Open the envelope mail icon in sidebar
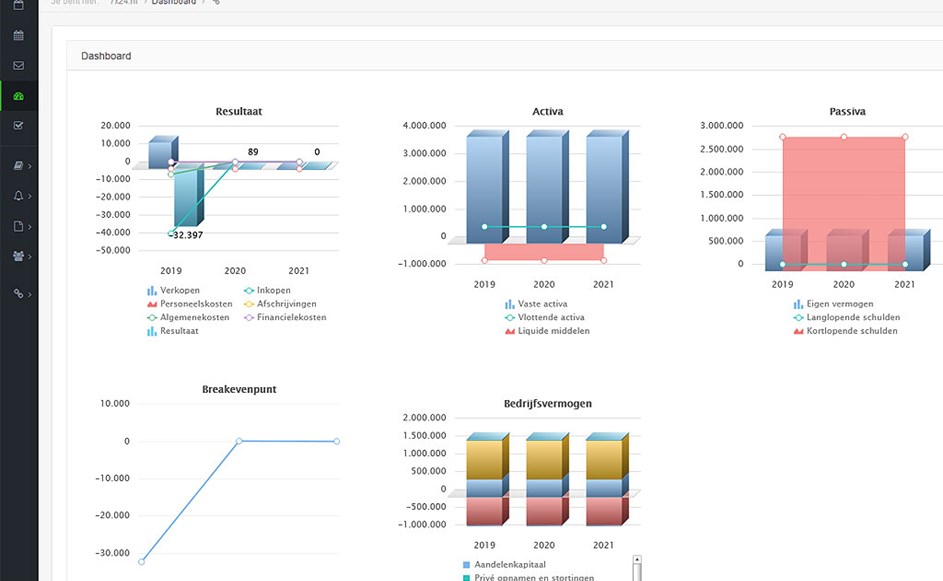943x581 pixels. [x=19, y=66]
